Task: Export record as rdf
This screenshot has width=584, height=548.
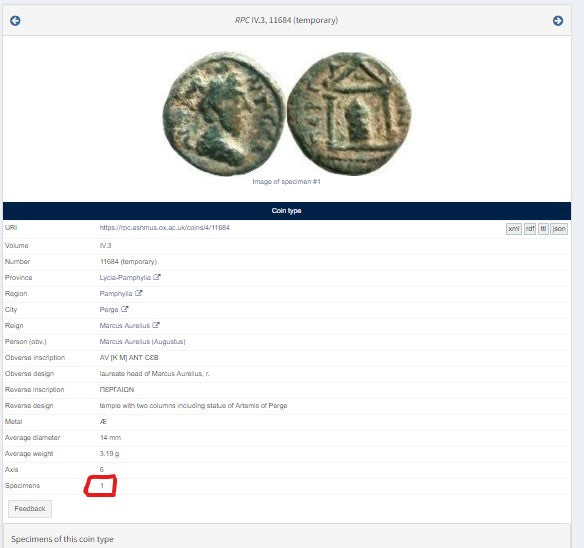Action: [x=530, y=229]
